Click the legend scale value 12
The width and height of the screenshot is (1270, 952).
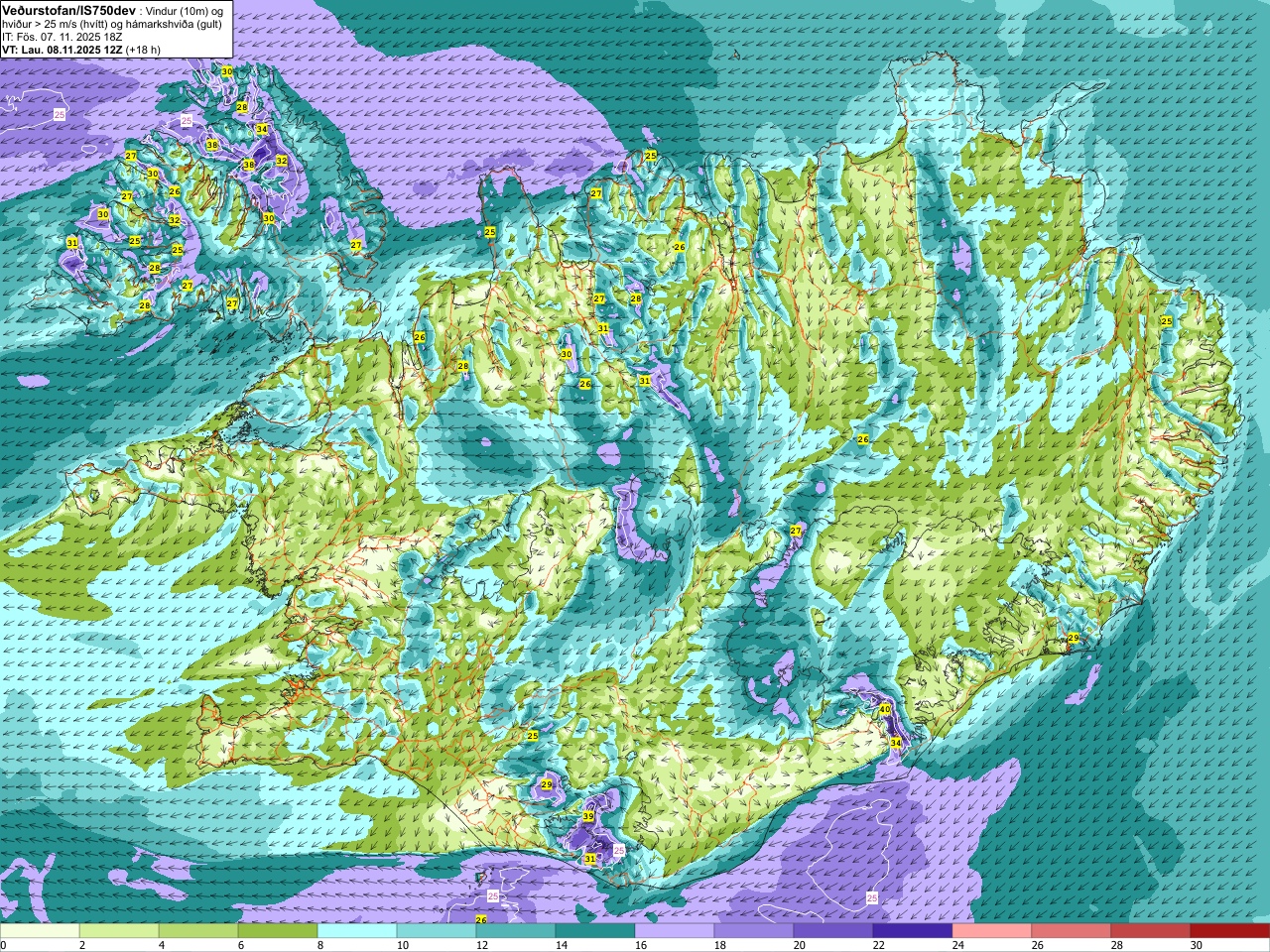pos(481,945)
